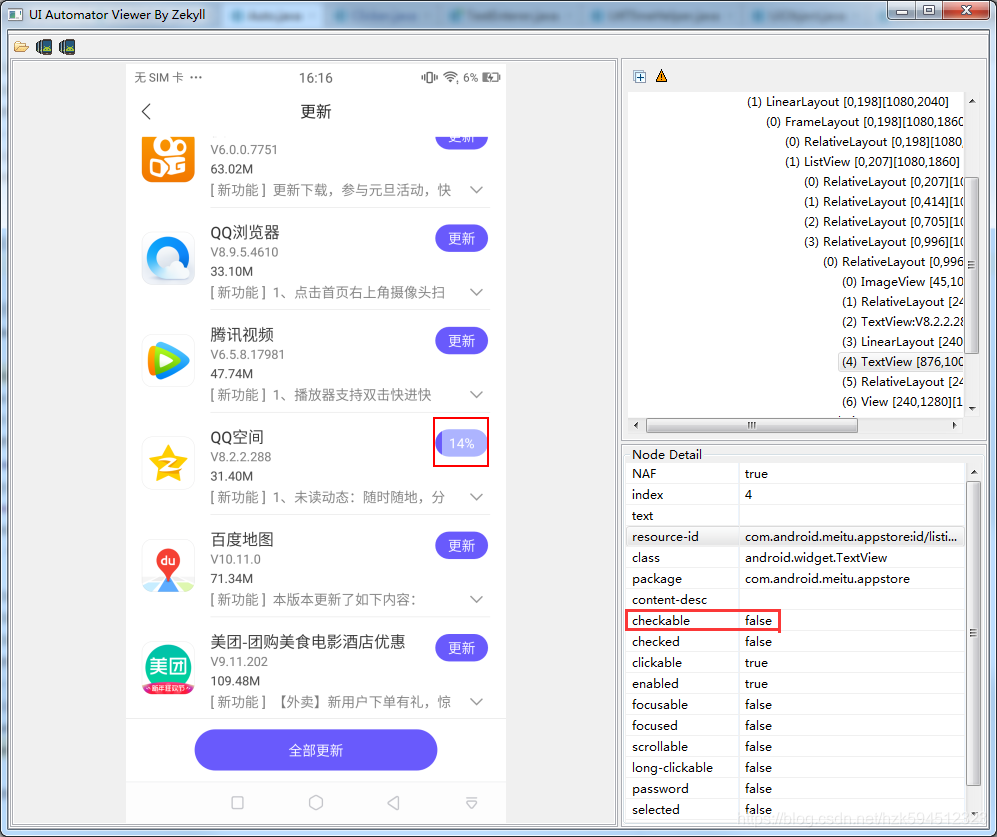The width and height of the screenshot is (997, 837).
Task: Click second device screenshot toolbar icon
Action: (67, 47)
